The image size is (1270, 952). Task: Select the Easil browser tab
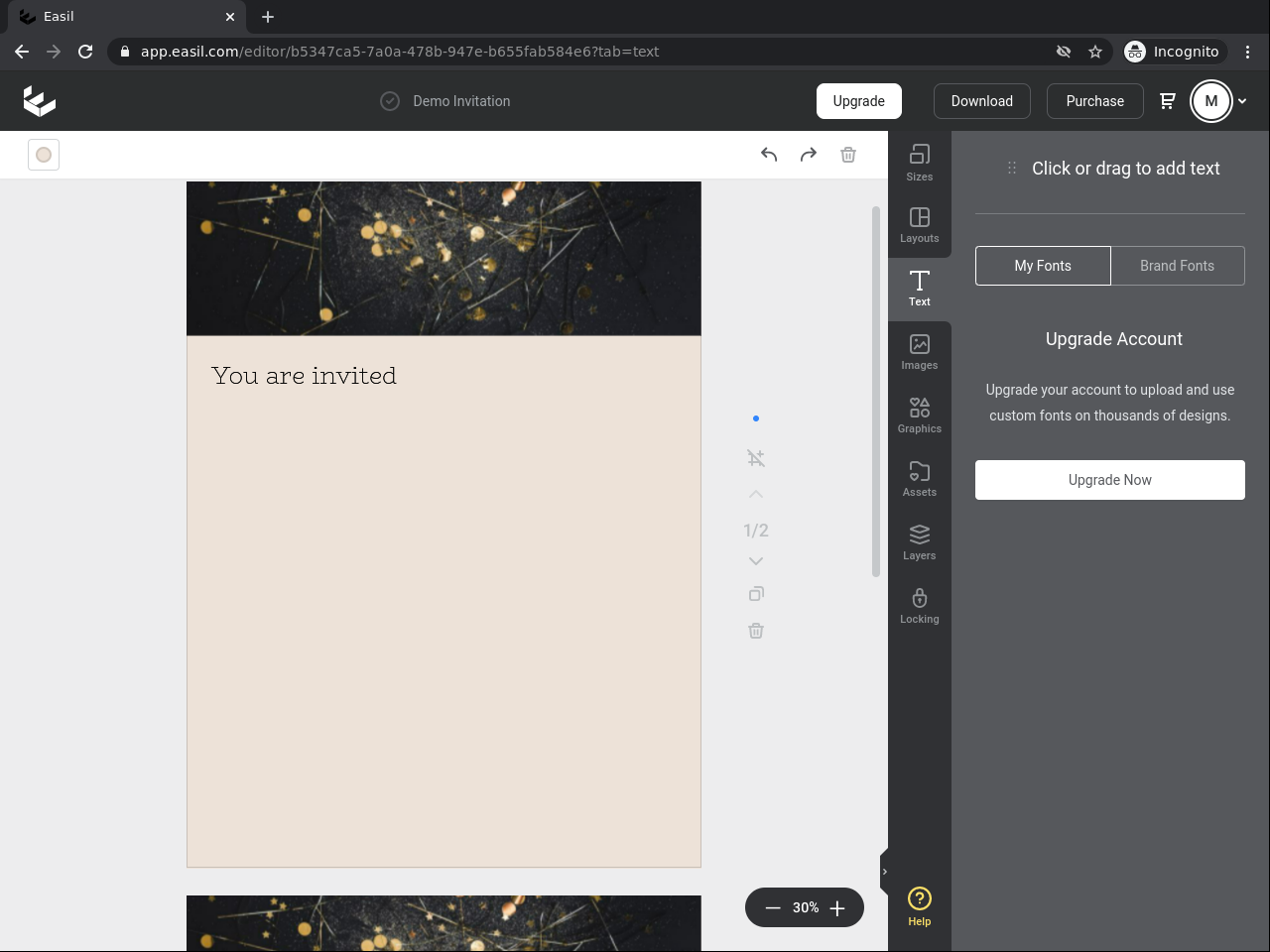(129, 17)
